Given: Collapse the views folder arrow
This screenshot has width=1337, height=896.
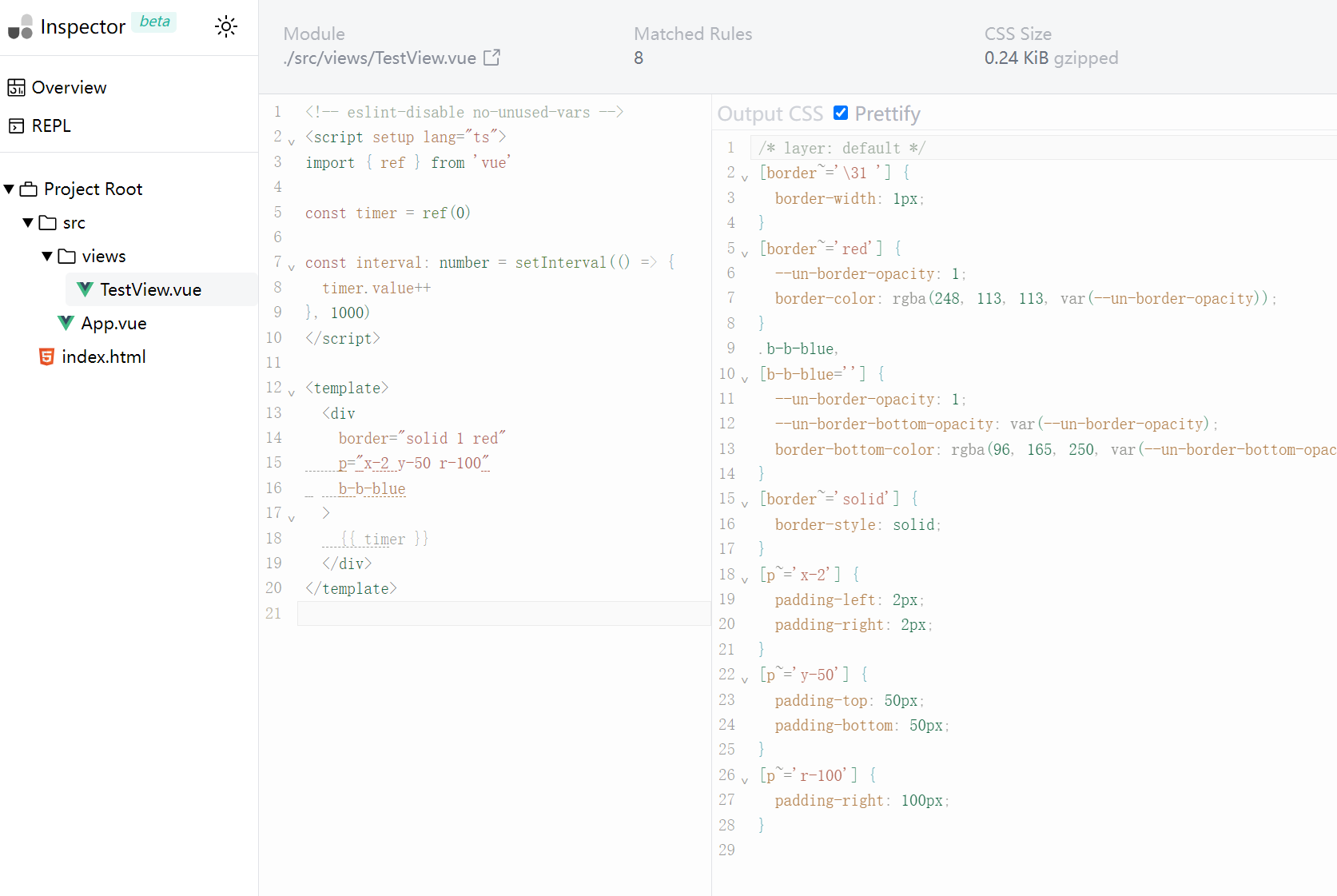Looking at the screenshot, I should click(47, 256).
